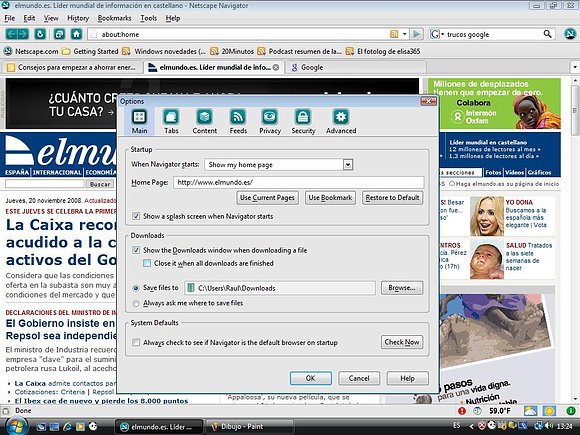Image resolution: width=580 pixels, height=435 pixels.
Task: Open the Advanced options panel icon
Action: point(341,121)
